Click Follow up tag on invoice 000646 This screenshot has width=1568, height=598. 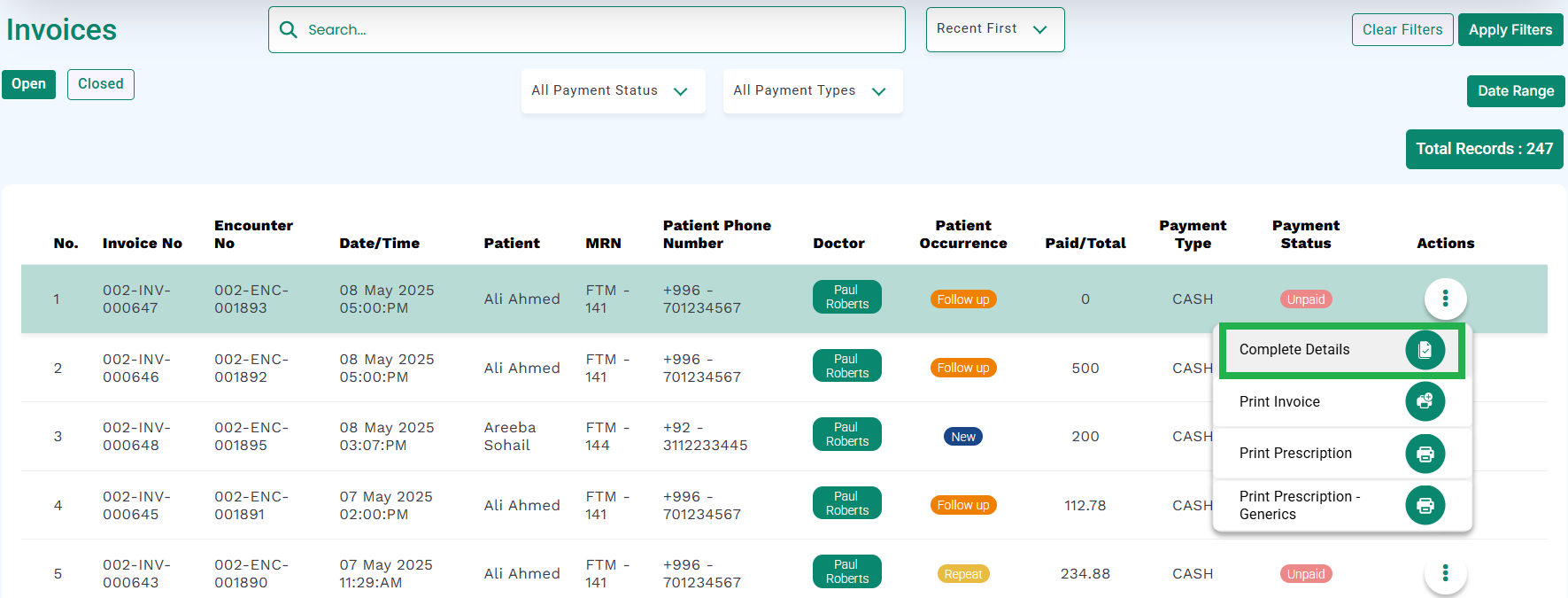tap(963, 368)
